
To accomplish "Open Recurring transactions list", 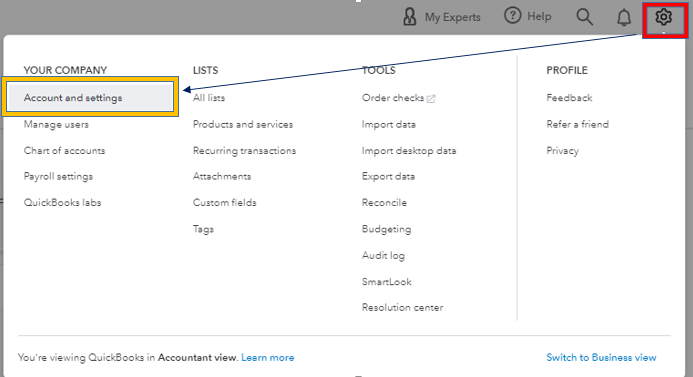I will click(244, 151).
